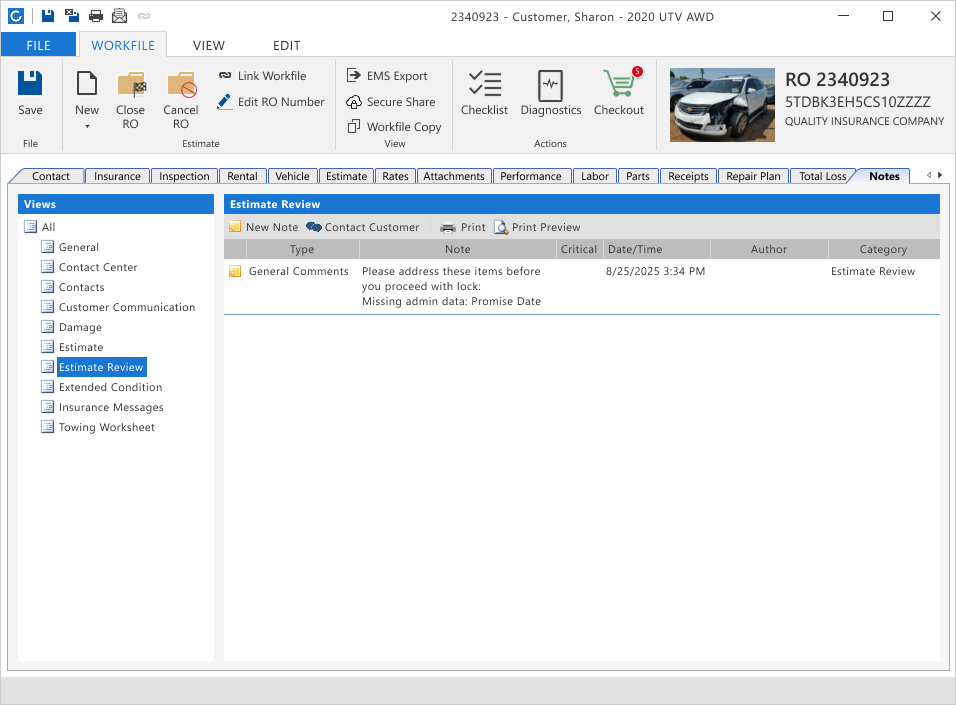Select the General Comments note row
Screen dimensions: 956x705
[582, 286]
